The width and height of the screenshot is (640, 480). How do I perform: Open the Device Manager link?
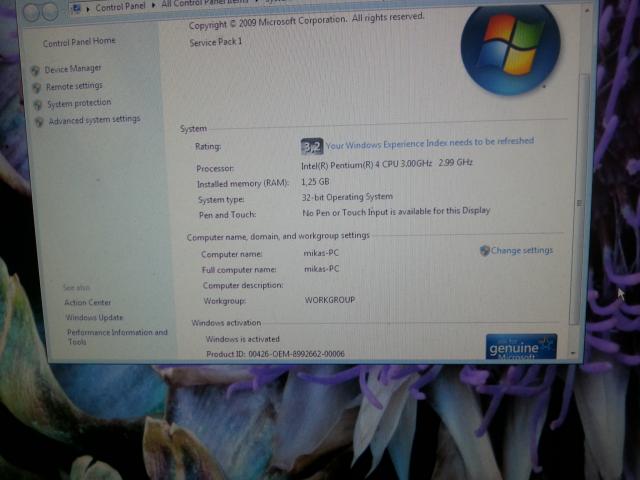[73, 69]
